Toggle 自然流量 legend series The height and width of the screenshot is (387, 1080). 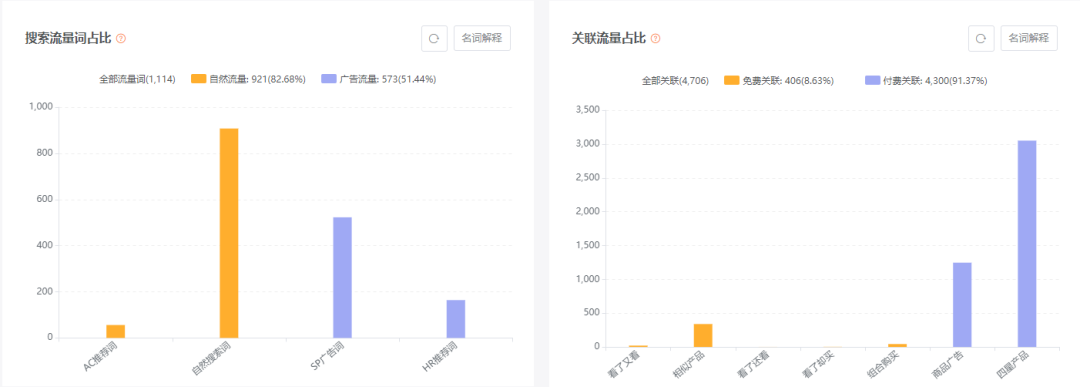point(249,79)
